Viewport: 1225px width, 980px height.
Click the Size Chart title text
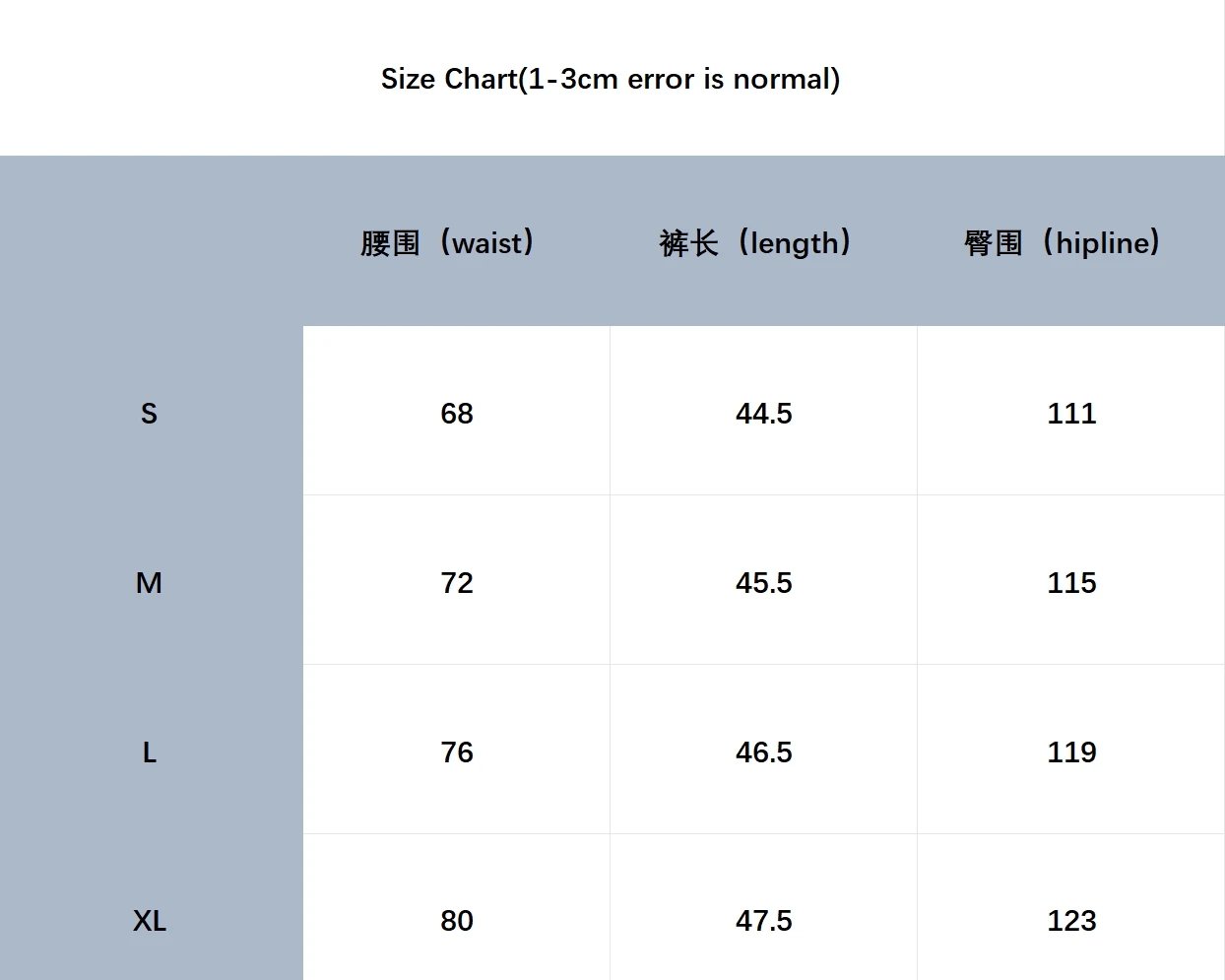coord(611,79)
